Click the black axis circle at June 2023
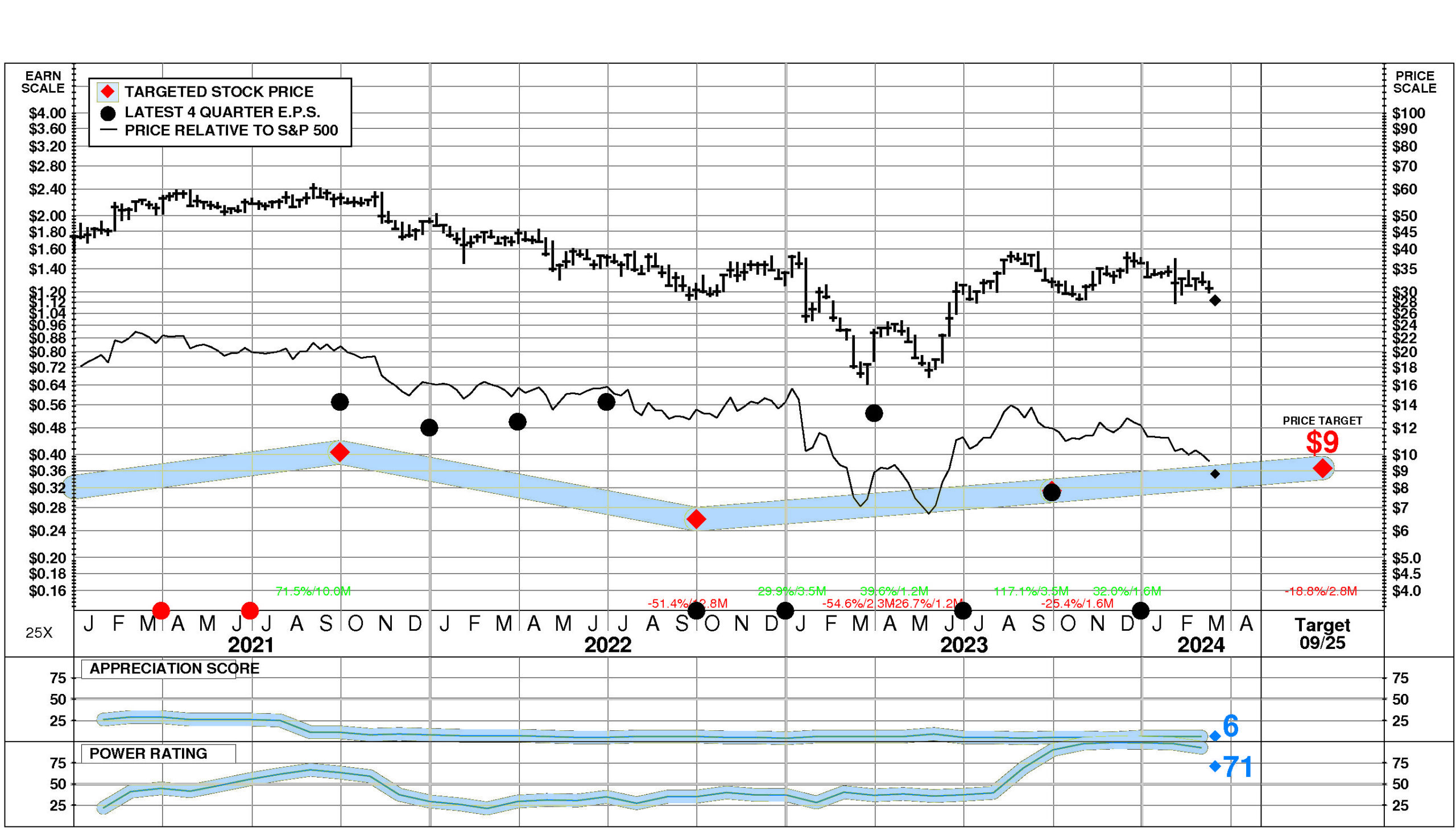This screenshot has height=831, width=1456. 963,611
